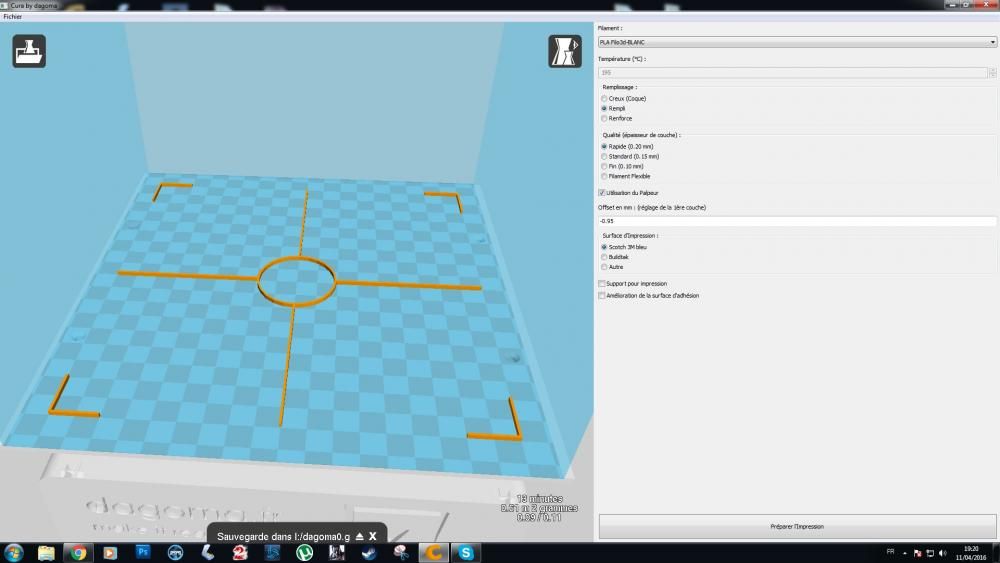Select Buildtak print surface
1000x563 pixels.
pyautogui.click(x=615, y=257)
